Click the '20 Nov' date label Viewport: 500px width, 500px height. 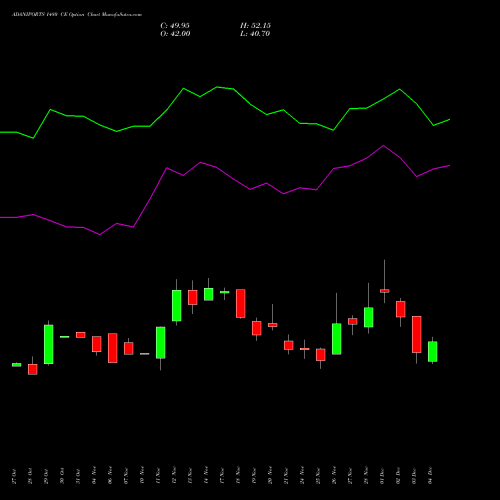270,475
